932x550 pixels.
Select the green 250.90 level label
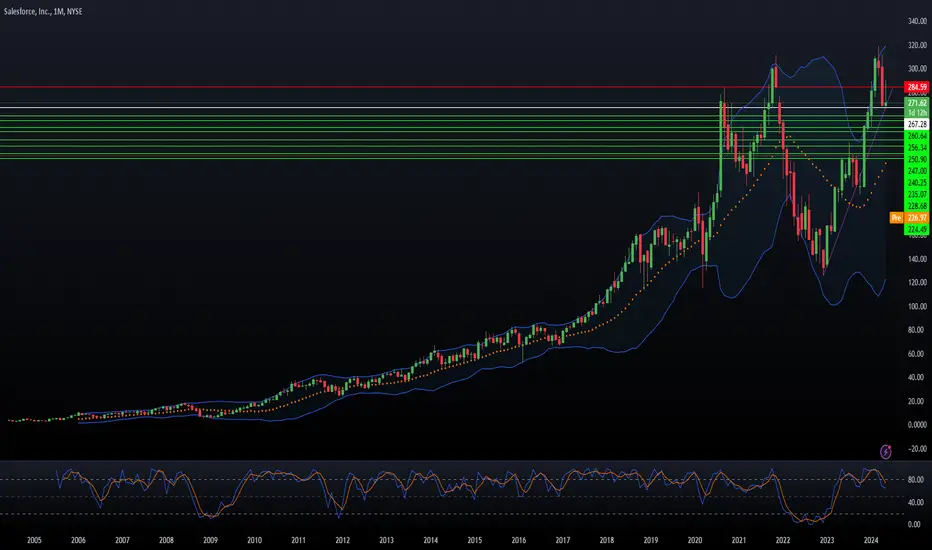pyautogui.click(x=917, y=159)
